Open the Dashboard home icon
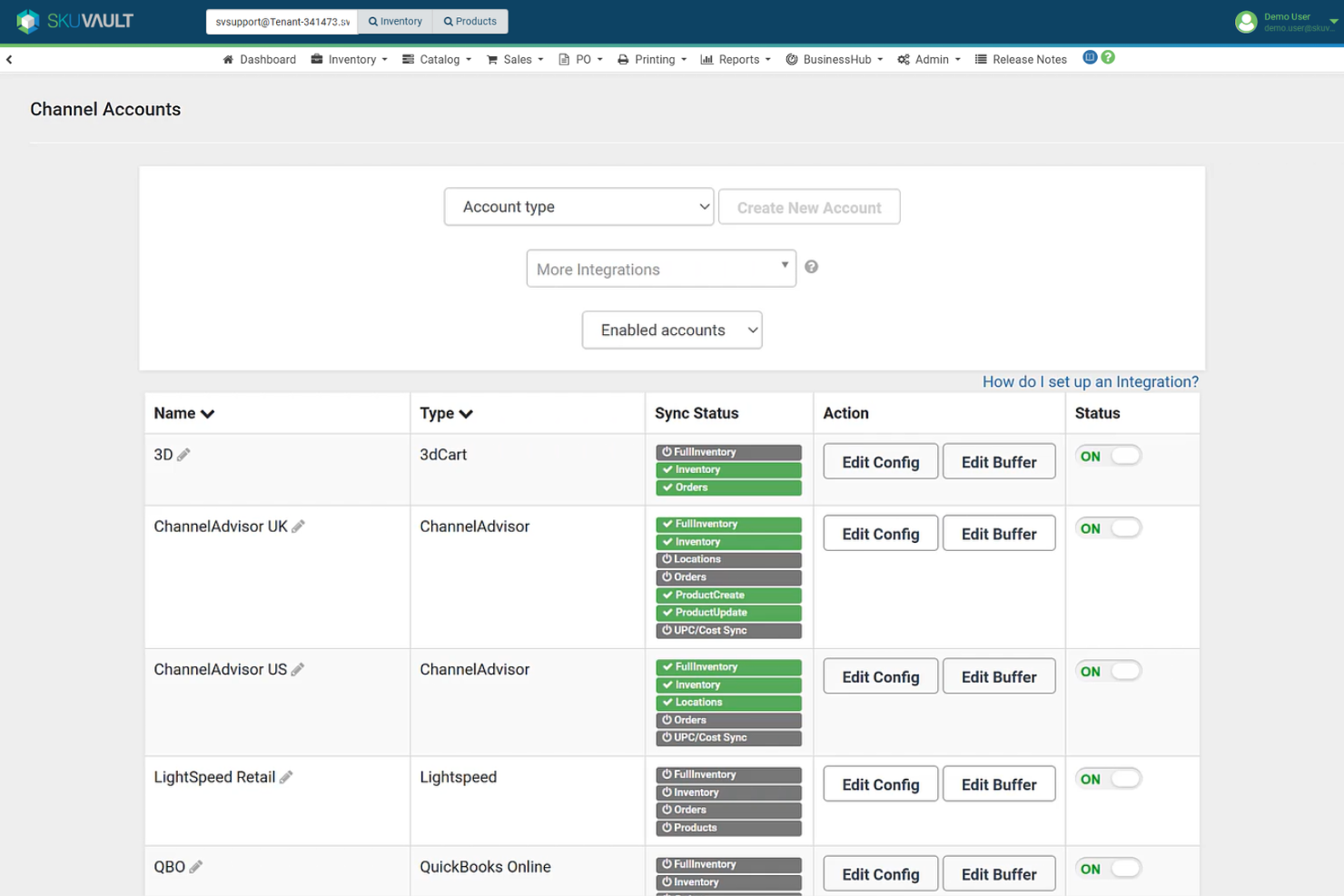This screenshot has height=896, width=1344. click(x=230, y=59)
